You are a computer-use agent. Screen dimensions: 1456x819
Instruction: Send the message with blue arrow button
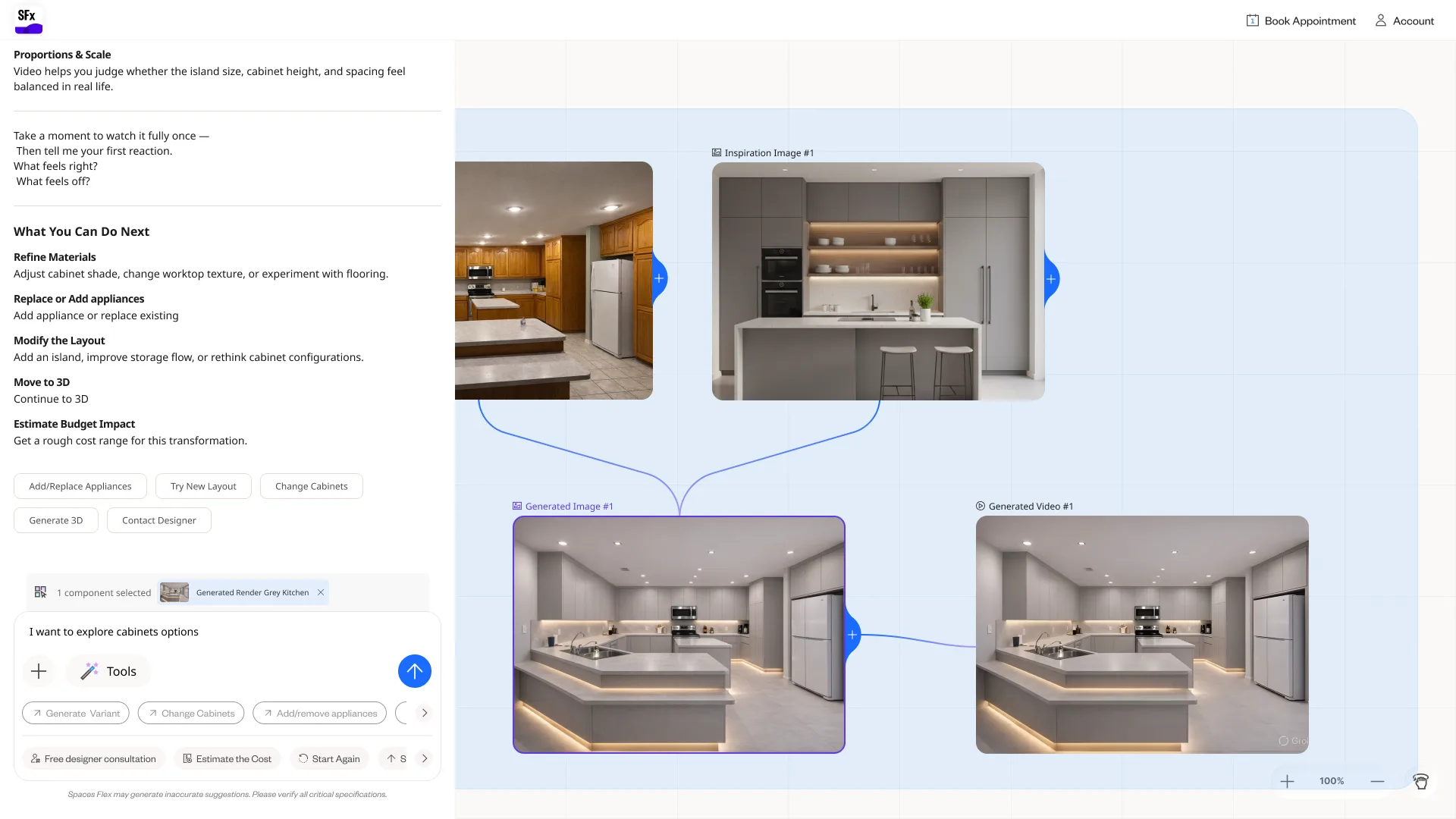pos(415,671)
